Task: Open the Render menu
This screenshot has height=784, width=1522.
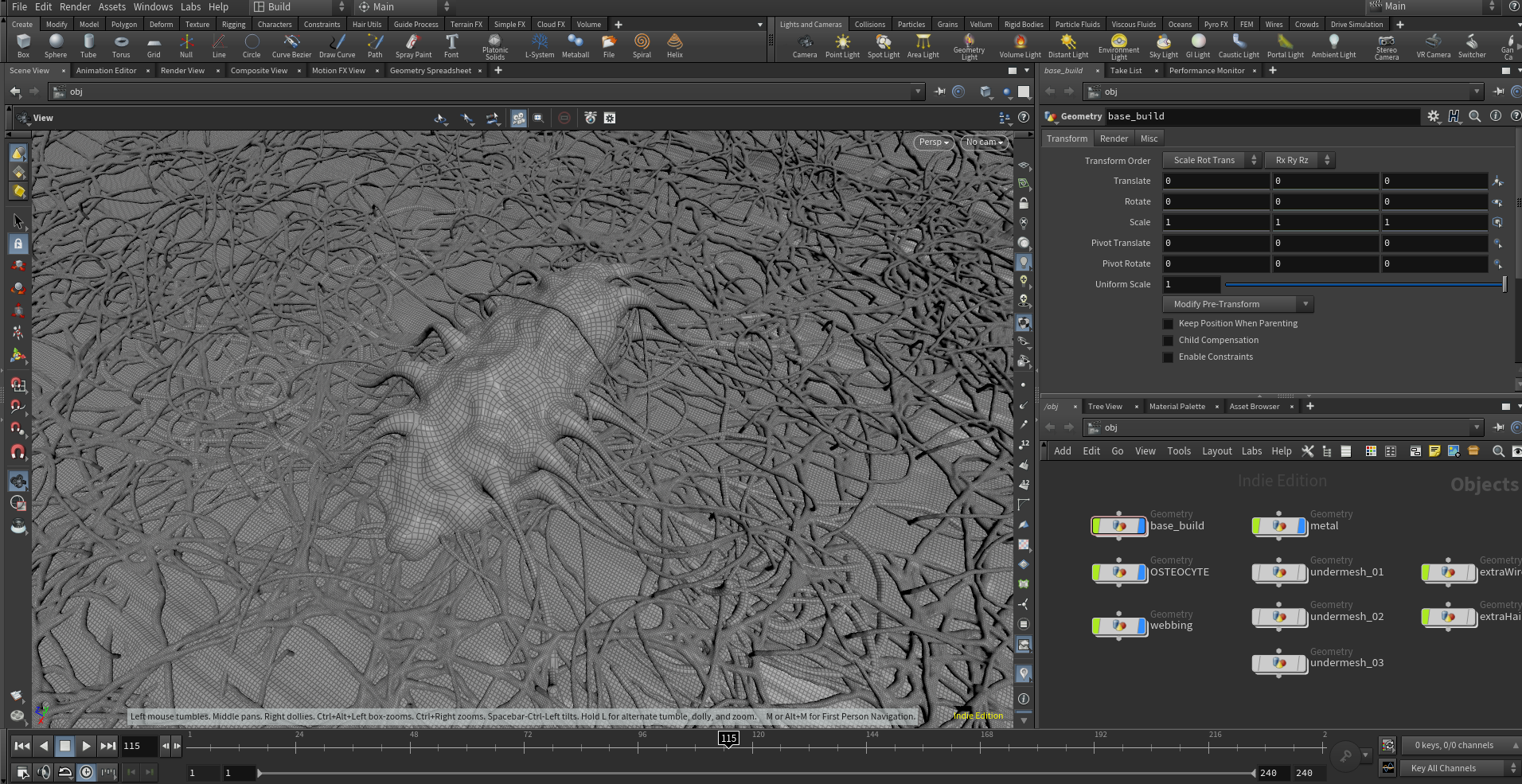Action: 75,6
